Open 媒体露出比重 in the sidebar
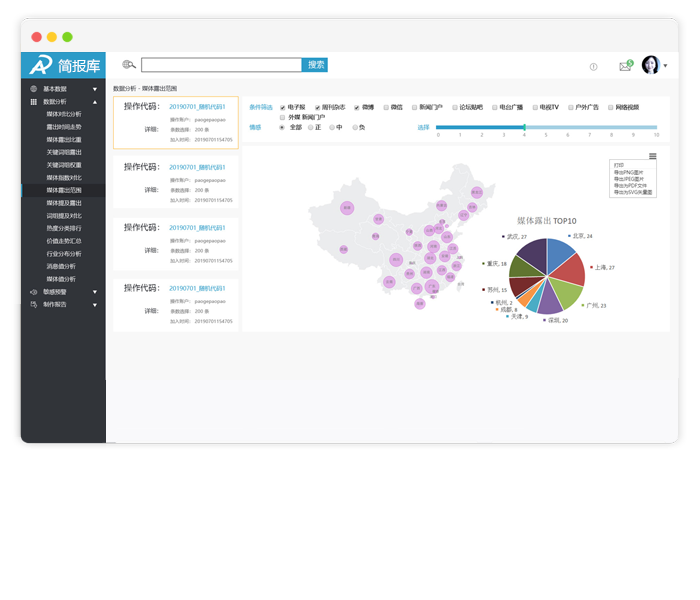 pos(64,140)
